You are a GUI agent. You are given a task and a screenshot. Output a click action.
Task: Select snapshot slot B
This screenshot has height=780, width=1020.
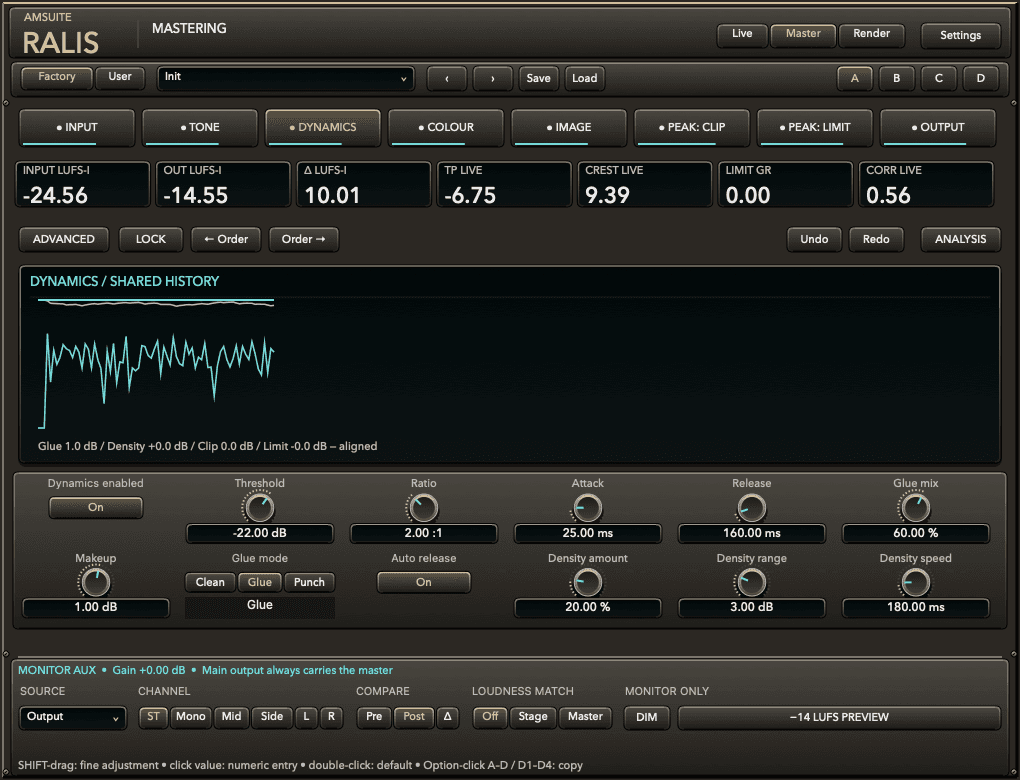click(896, 78)
